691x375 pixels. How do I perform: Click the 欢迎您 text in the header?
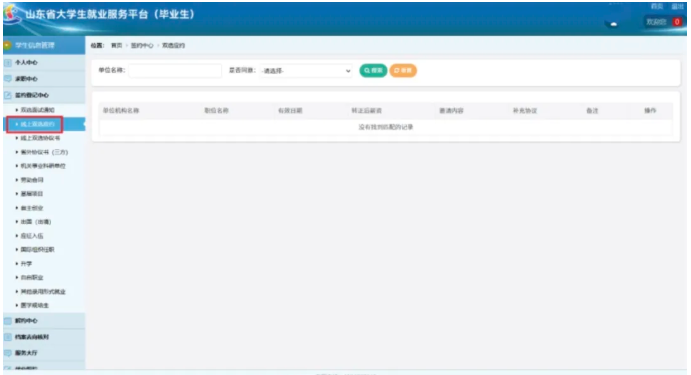656,22
